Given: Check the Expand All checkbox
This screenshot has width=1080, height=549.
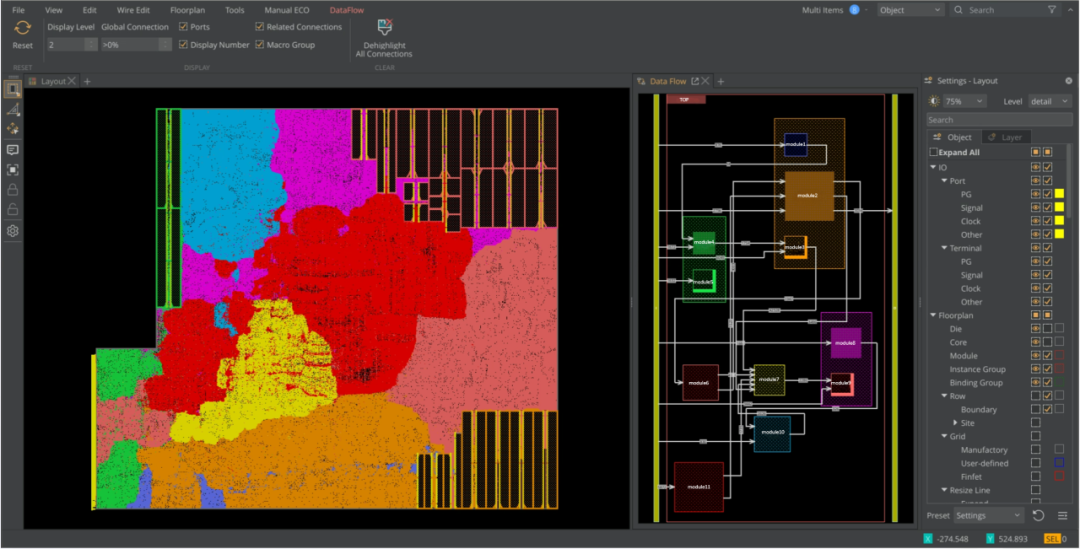Looking at the screenshot, I should 934,152.
